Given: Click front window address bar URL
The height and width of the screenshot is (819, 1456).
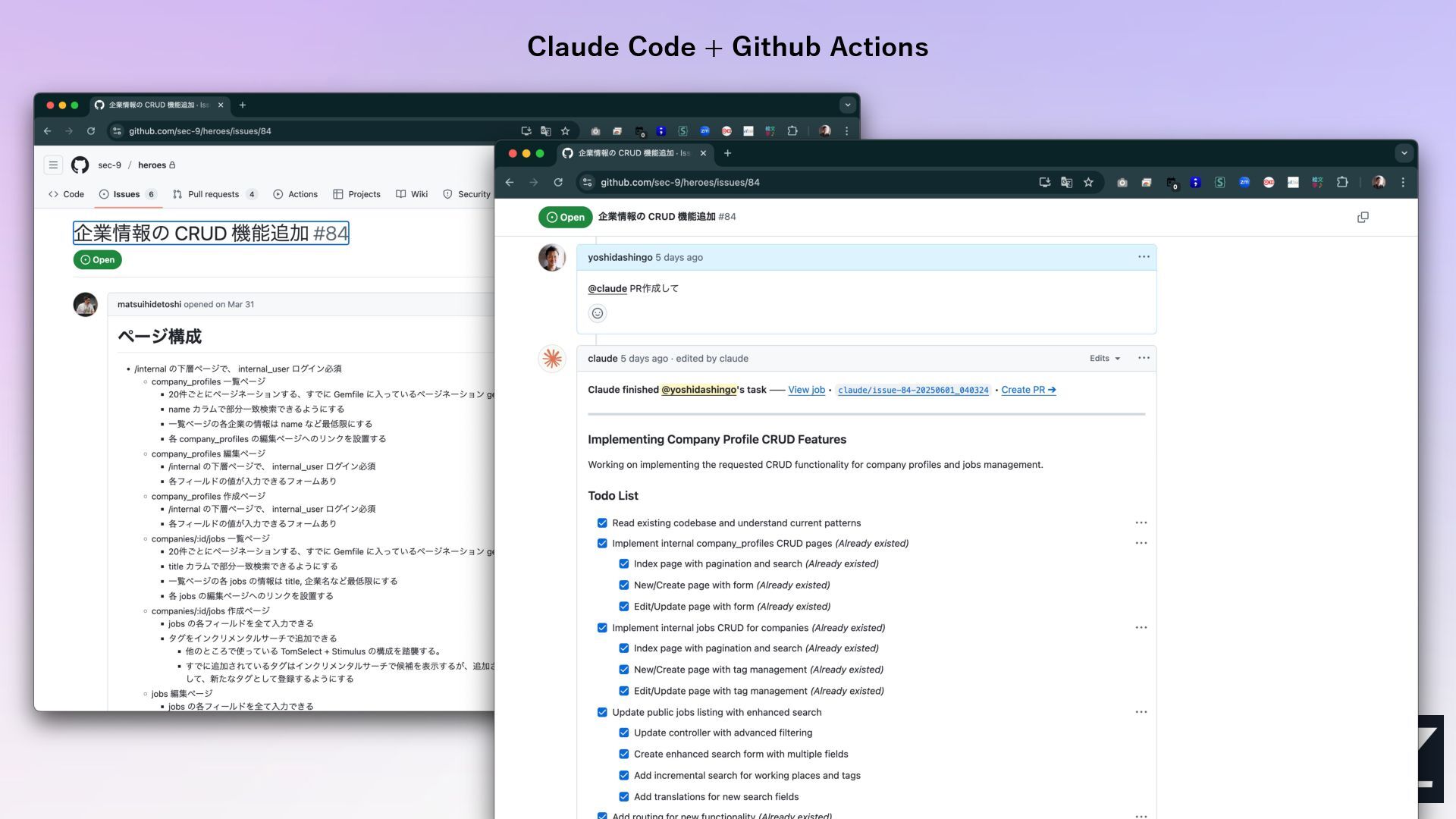Looking at the screenshot, I should (x=680, y=183).
